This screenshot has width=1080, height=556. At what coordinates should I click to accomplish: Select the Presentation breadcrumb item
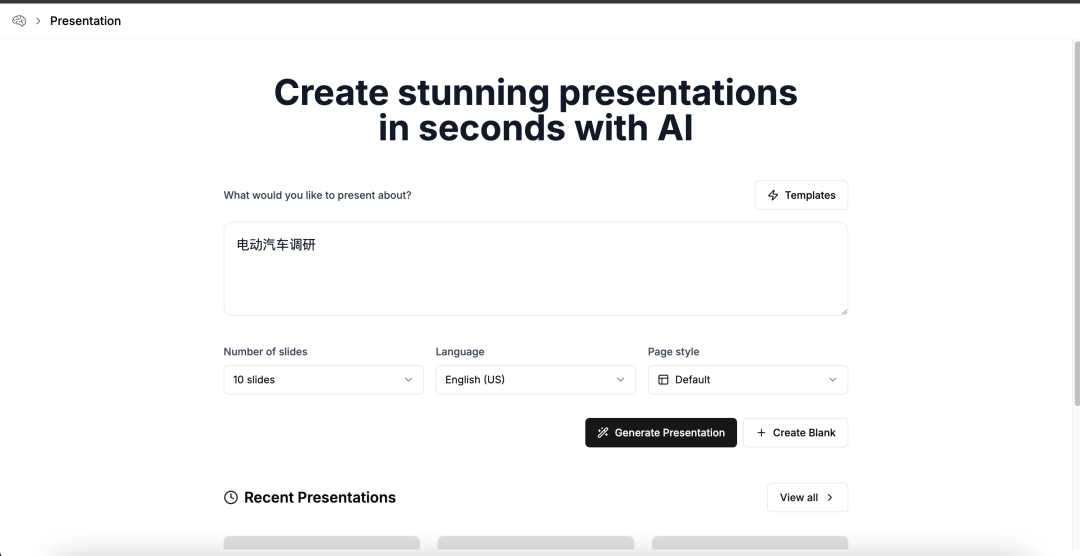(x=85, y=21)
